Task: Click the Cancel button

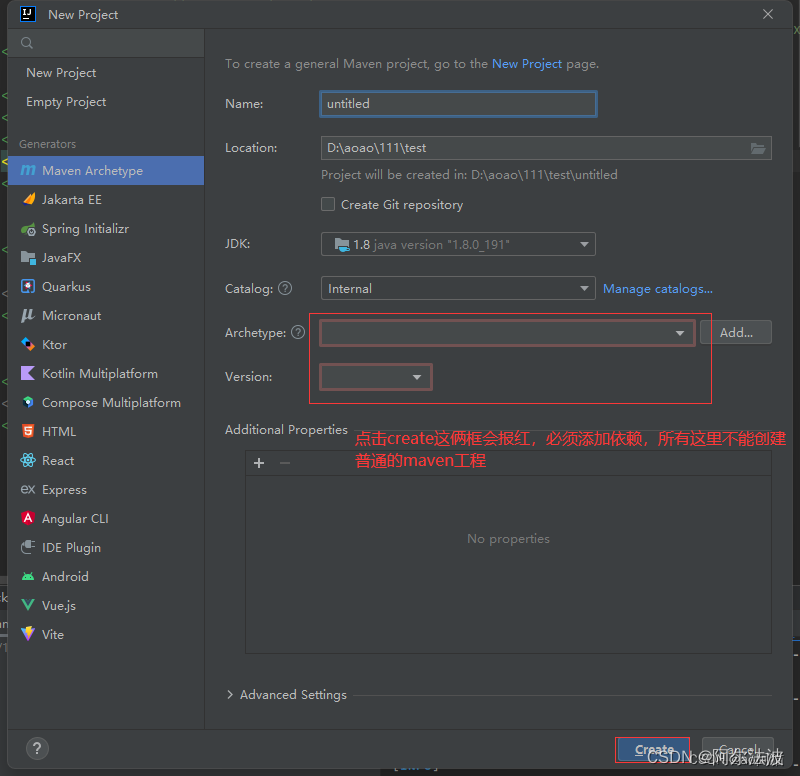Action: point(738,749)
